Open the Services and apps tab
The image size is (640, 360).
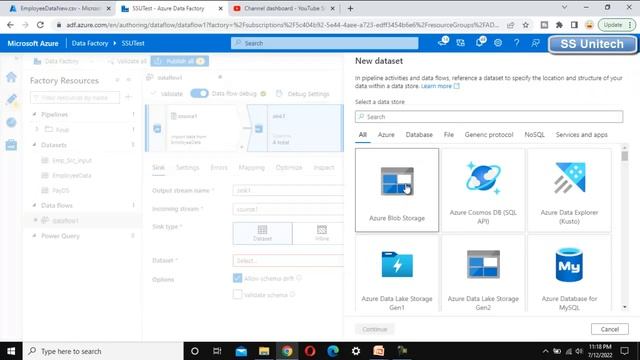coord(582,135)
